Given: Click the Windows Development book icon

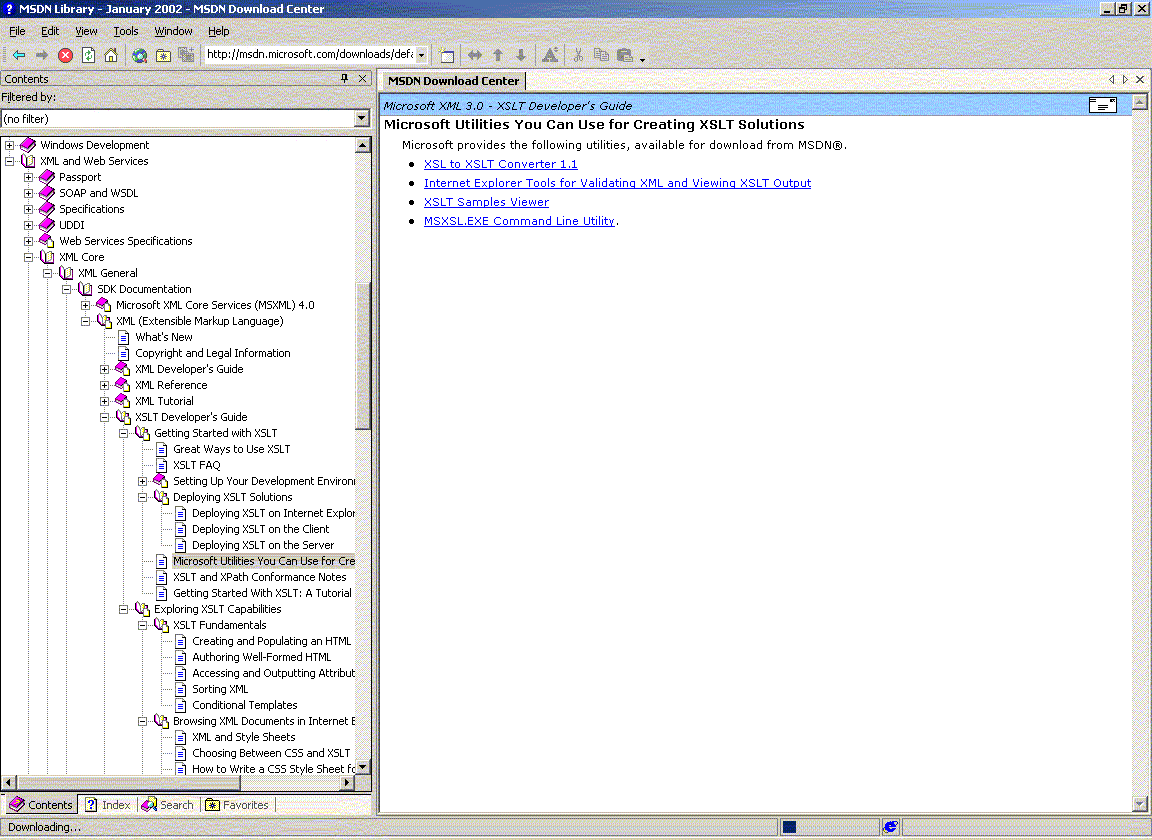Looking at the screenshot, I should coord(28,145).
